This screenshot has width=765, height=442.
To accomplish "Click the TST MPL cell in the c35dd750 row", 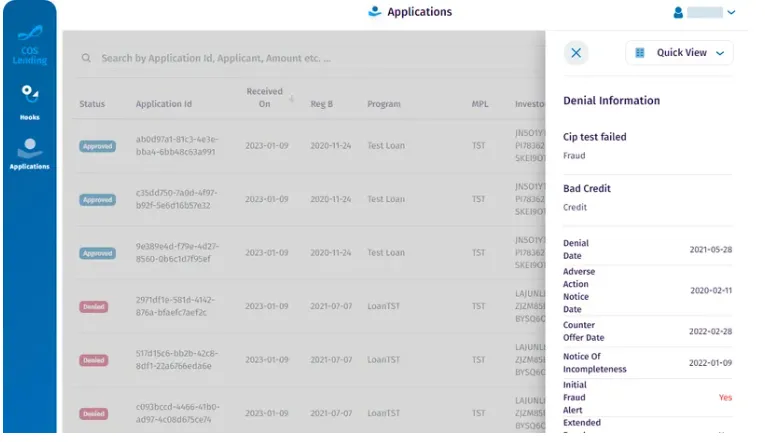I will 479,199.
